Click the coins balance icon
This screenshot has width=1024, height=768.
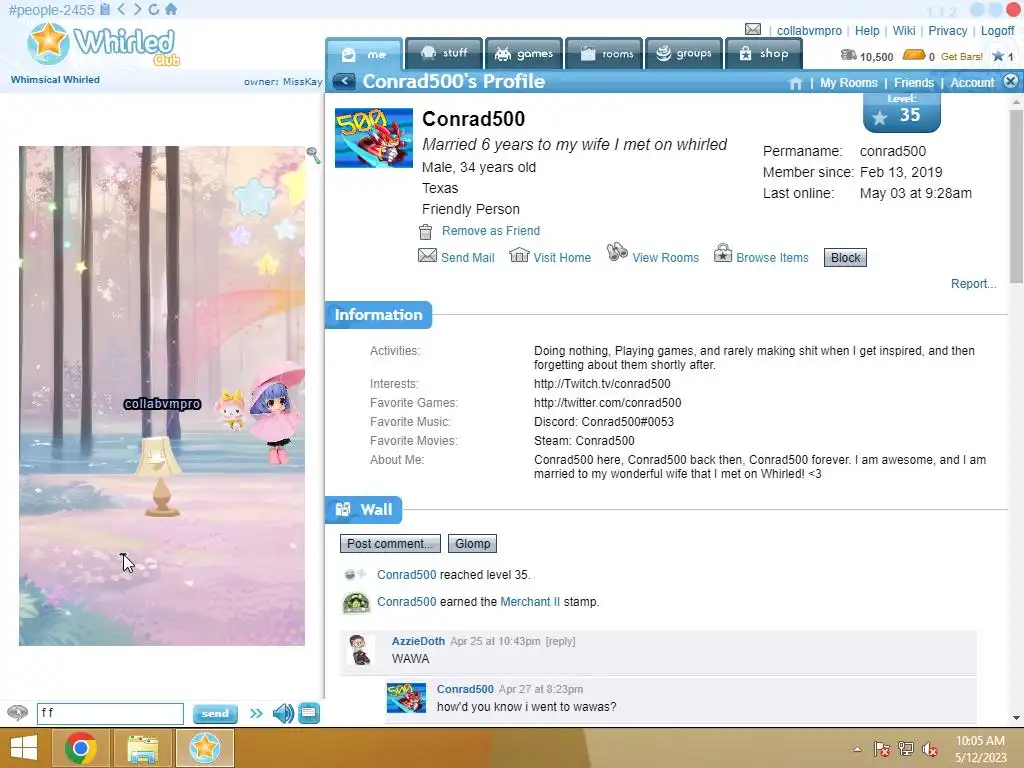848,56
